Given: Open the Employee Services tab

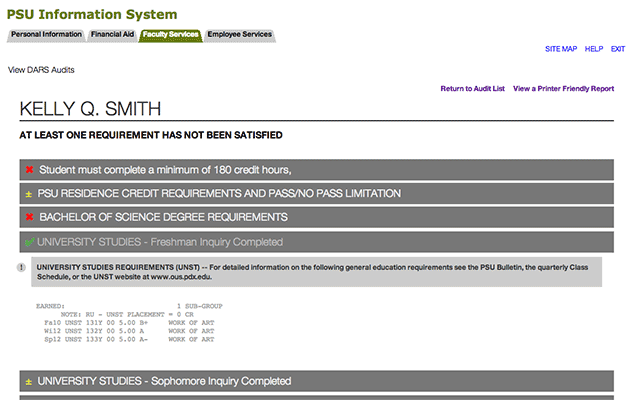Looking at the screenshot, I should [x=240, y=35].
